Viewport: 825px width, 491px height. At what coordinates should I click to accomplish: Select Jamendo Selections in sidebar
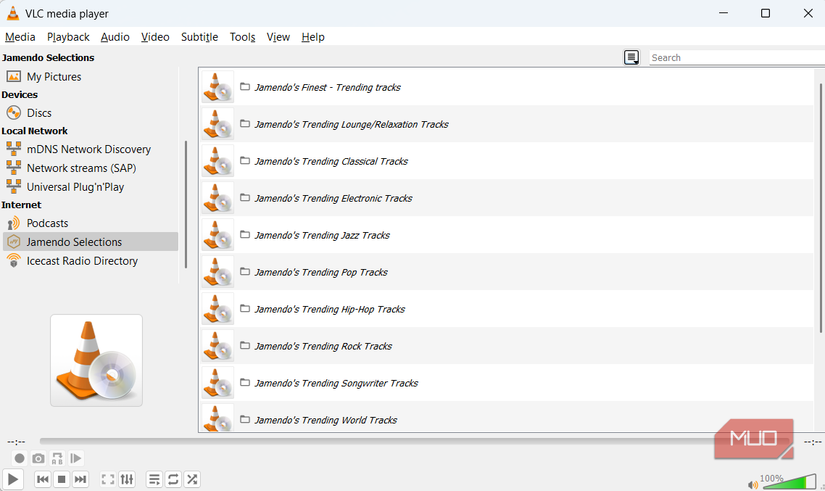click(x=90, y=242)
